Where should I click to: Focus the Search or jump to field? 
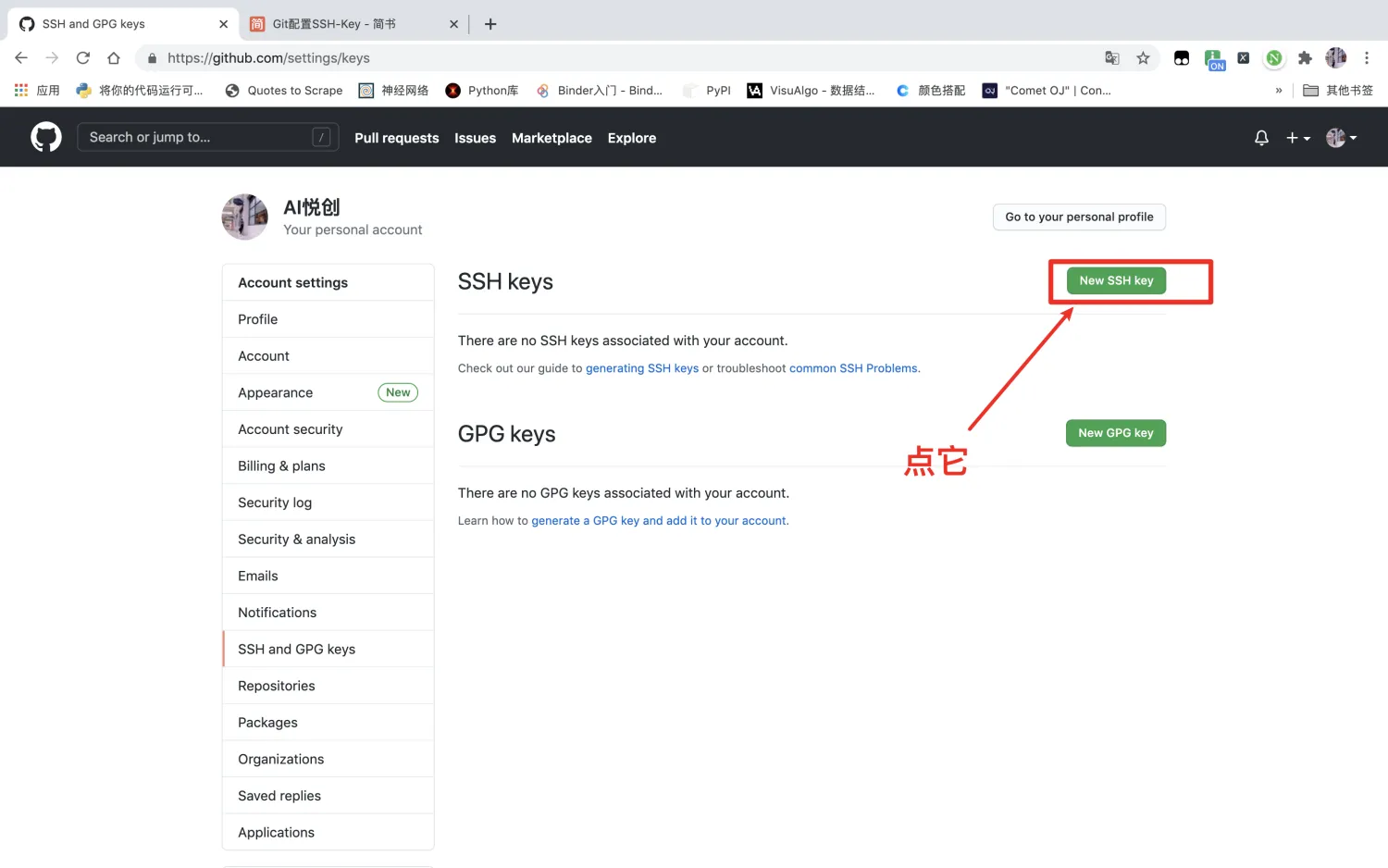[x=208, y=138]
